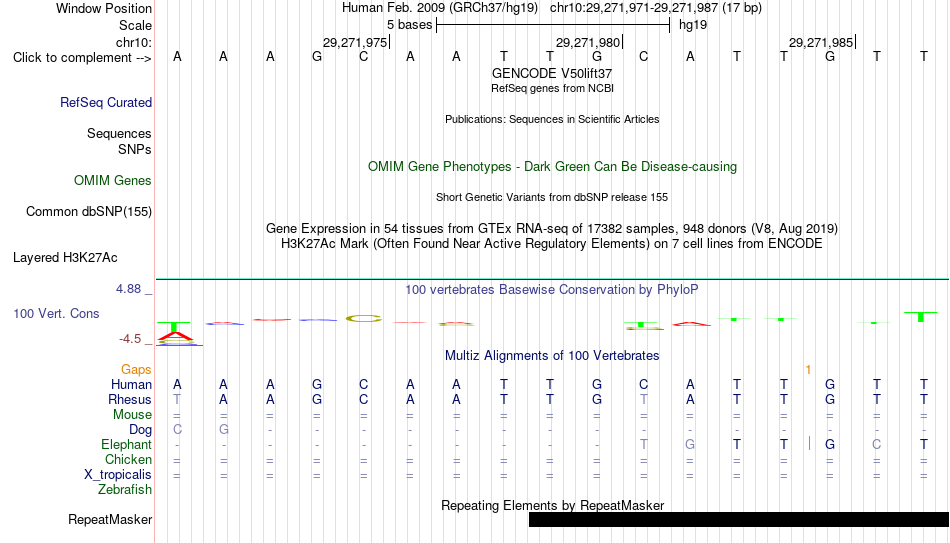Click the Rhesus species label
Screen dimensions: 950x543
point(129,400)
